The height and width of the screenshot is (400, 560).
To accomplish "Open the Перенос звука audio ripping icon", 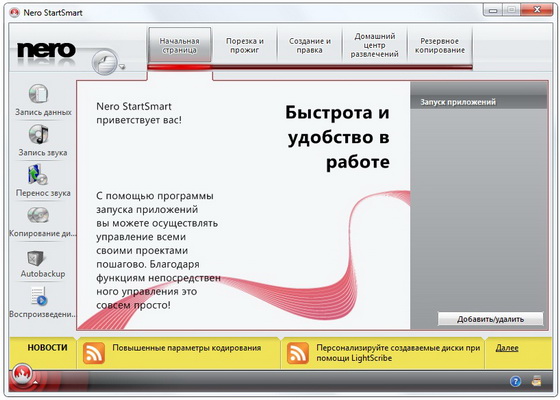I will pyautogui.click(x=38, y=174).
